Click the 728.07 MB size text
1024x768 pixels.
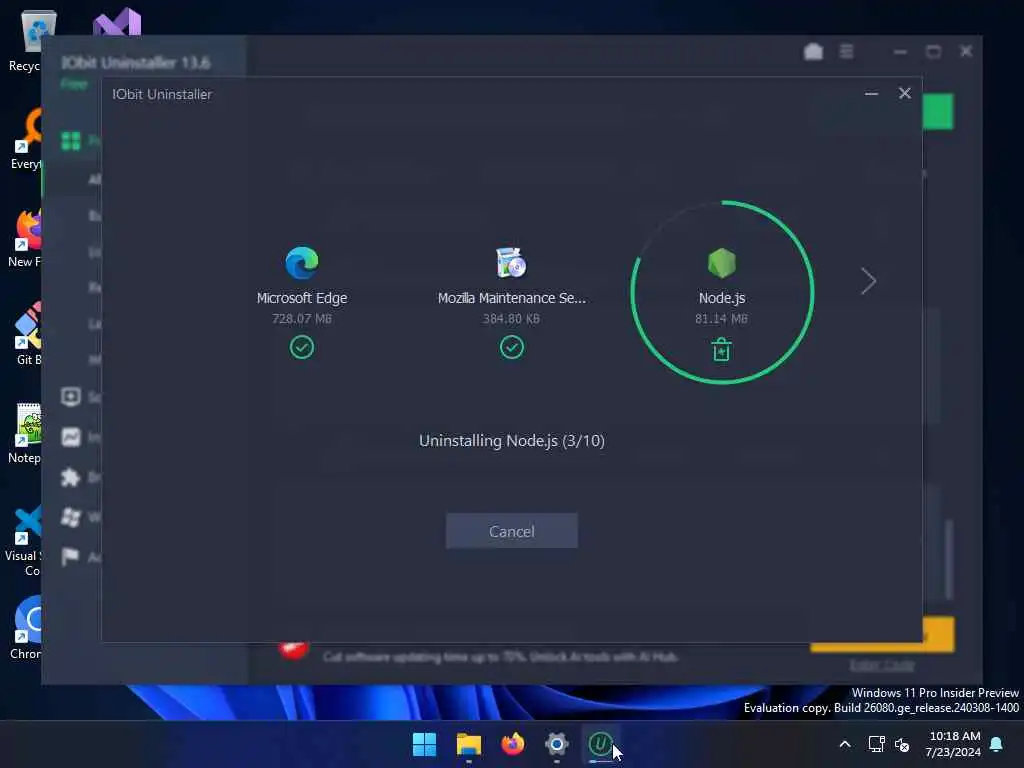click(302, 319)
